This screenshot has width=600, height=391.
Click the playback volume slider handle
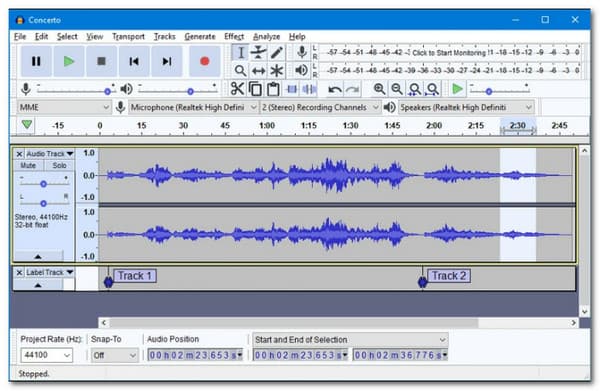click(x=190, y=91)
